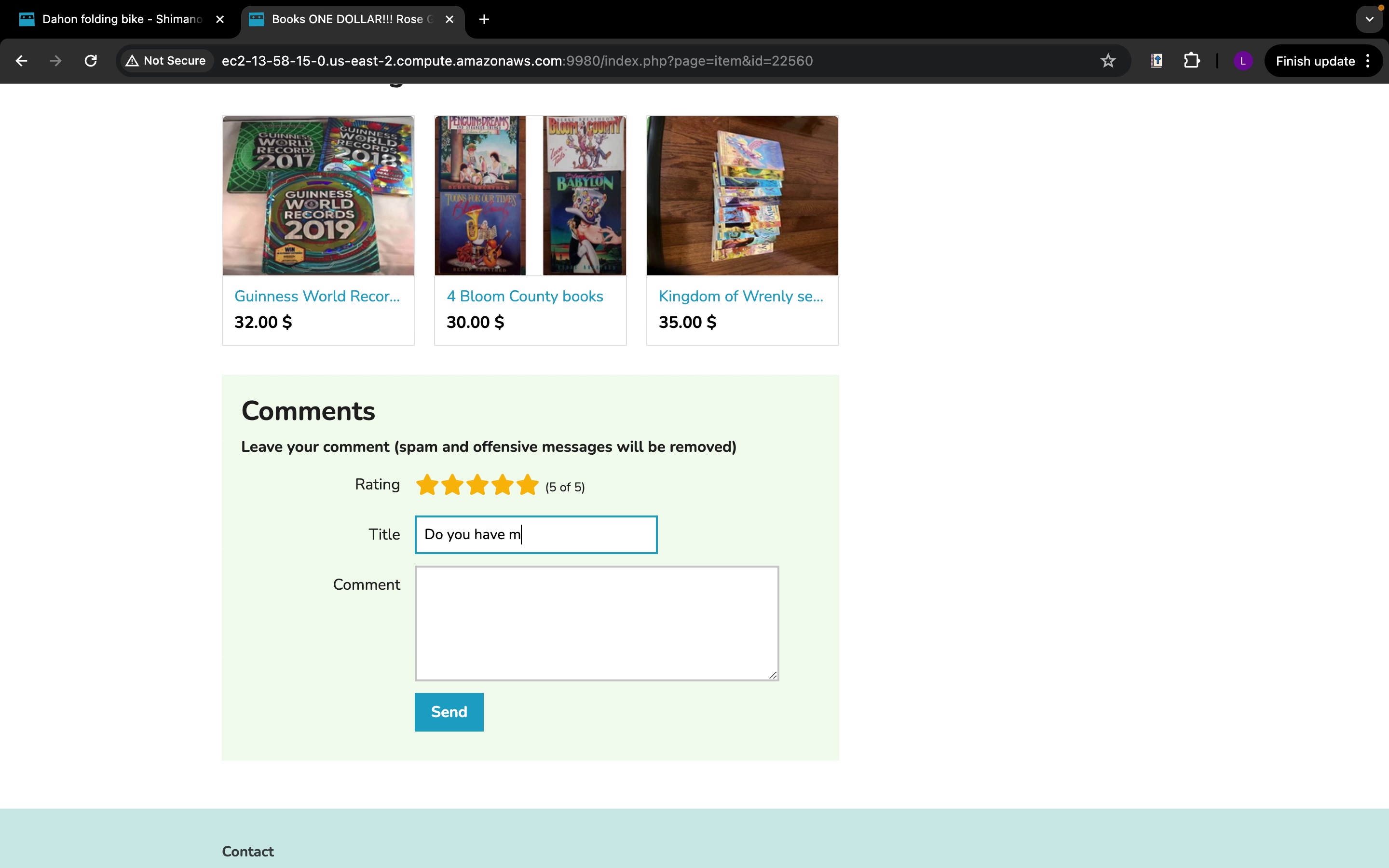This screenshot has width=1389, height=868.
Task: Close the Books ONE DOLLAR tab
Action: point(449,19)
